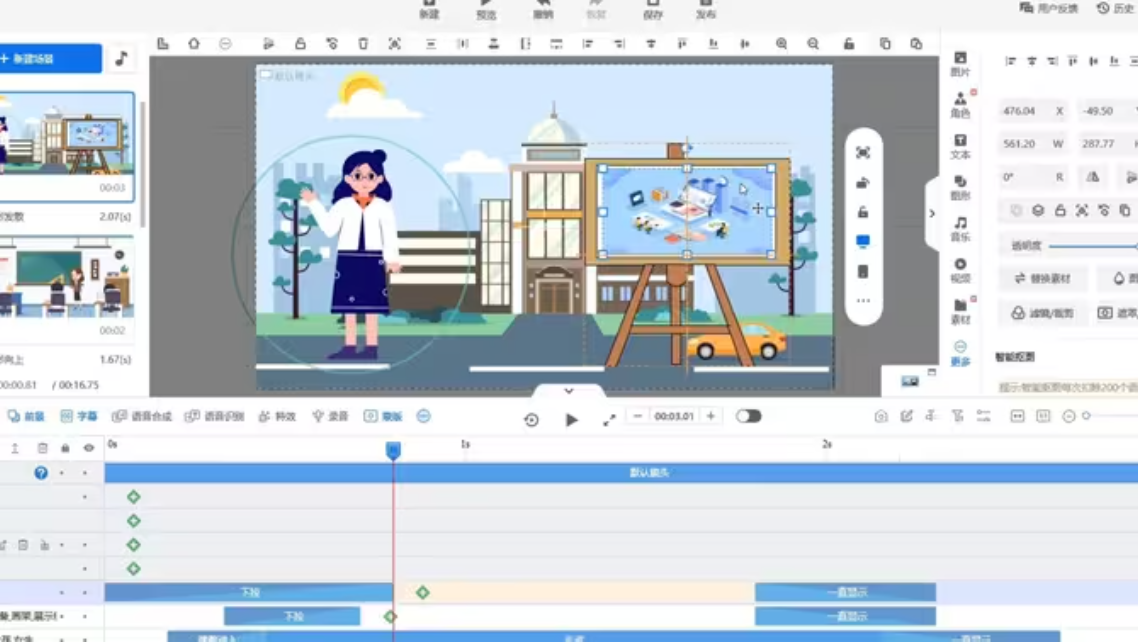The width and height of the screenshot is (1138, 642).
Task: Click the speech synthesis button
Action: (x=142, y=416)
